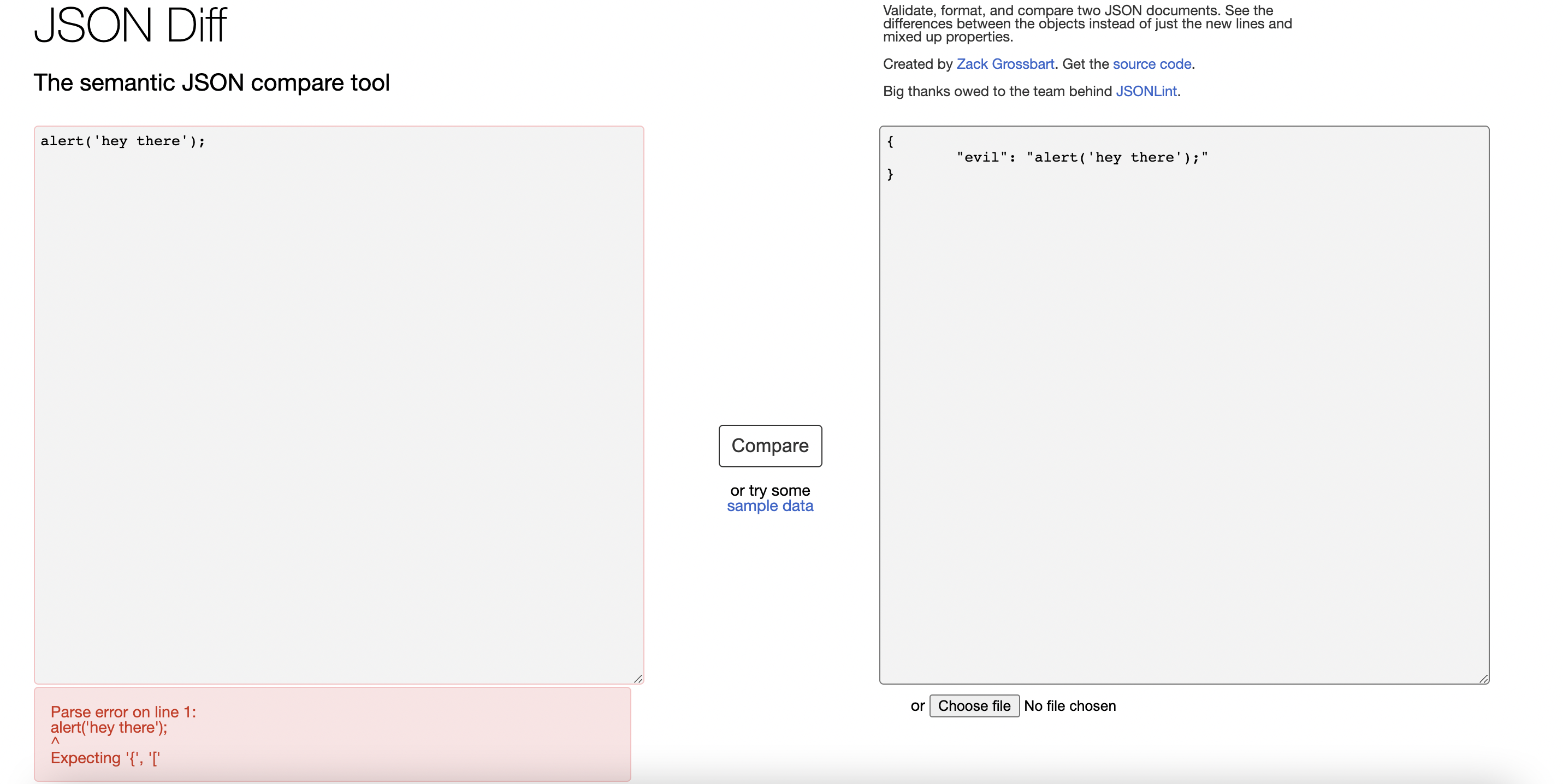Click No file chosen label
This screenshot has width=1563, height=784.
pyautogui.click(x=1070, y=705)
